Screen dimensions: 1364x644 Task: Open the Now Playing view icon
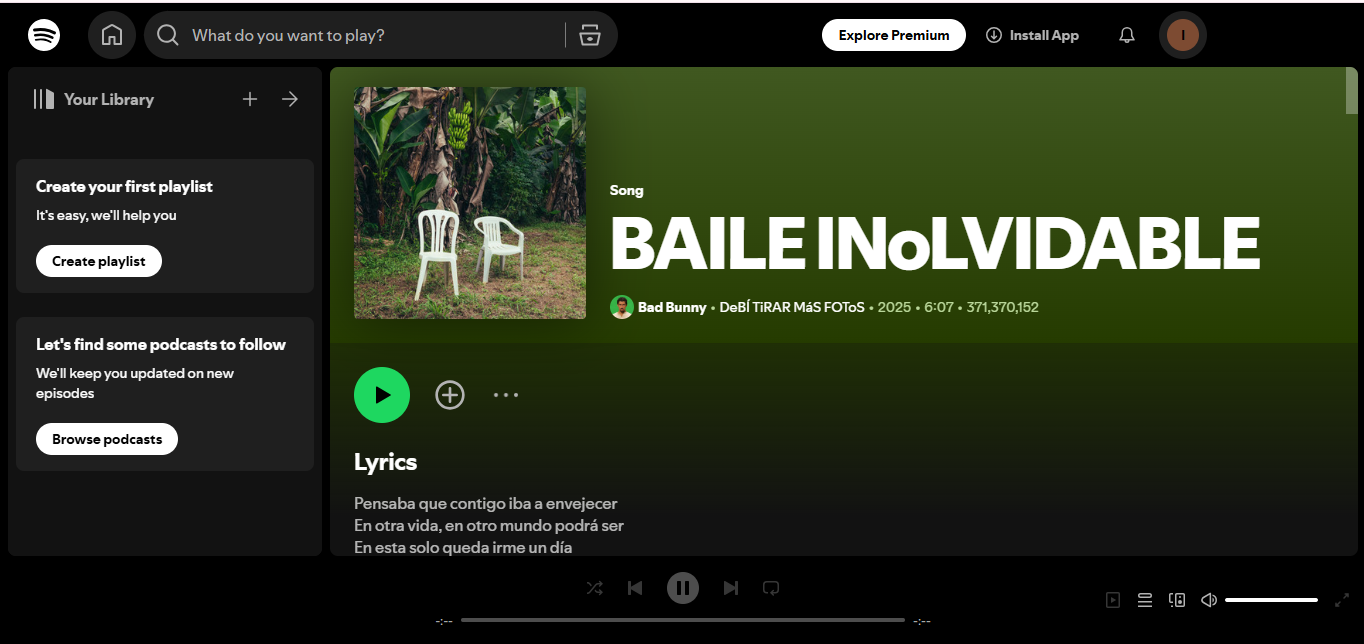pyautogui.click(x=1112, y=599)
